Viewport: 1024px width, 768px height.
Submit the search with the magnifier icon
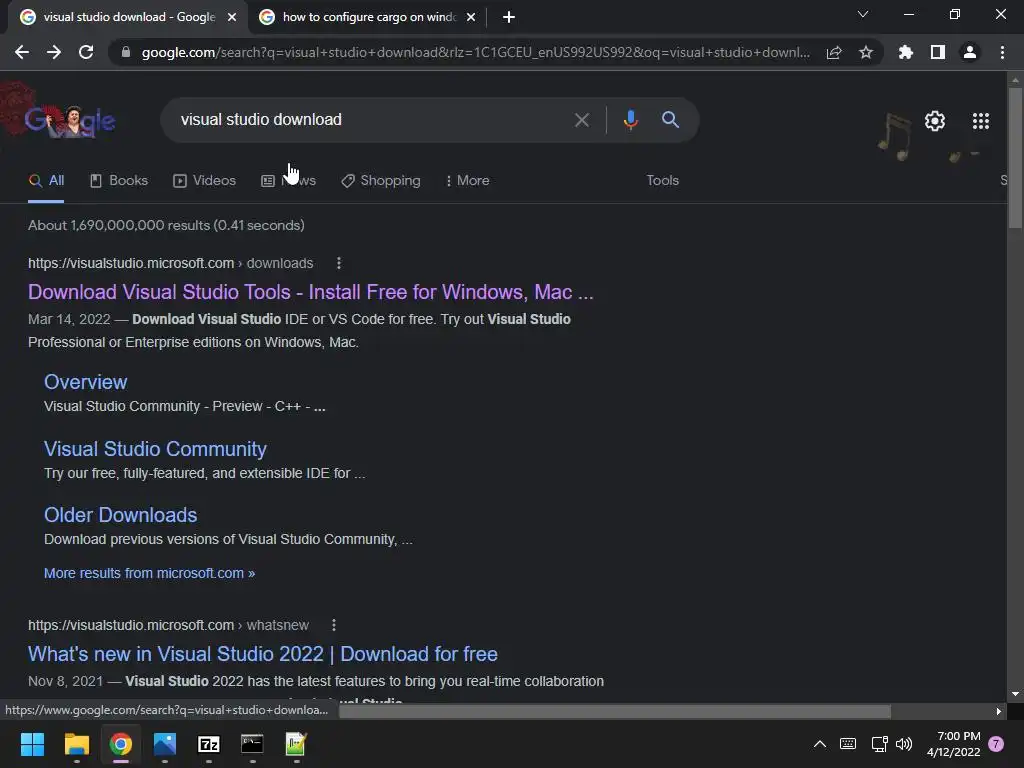pos(670,120)
